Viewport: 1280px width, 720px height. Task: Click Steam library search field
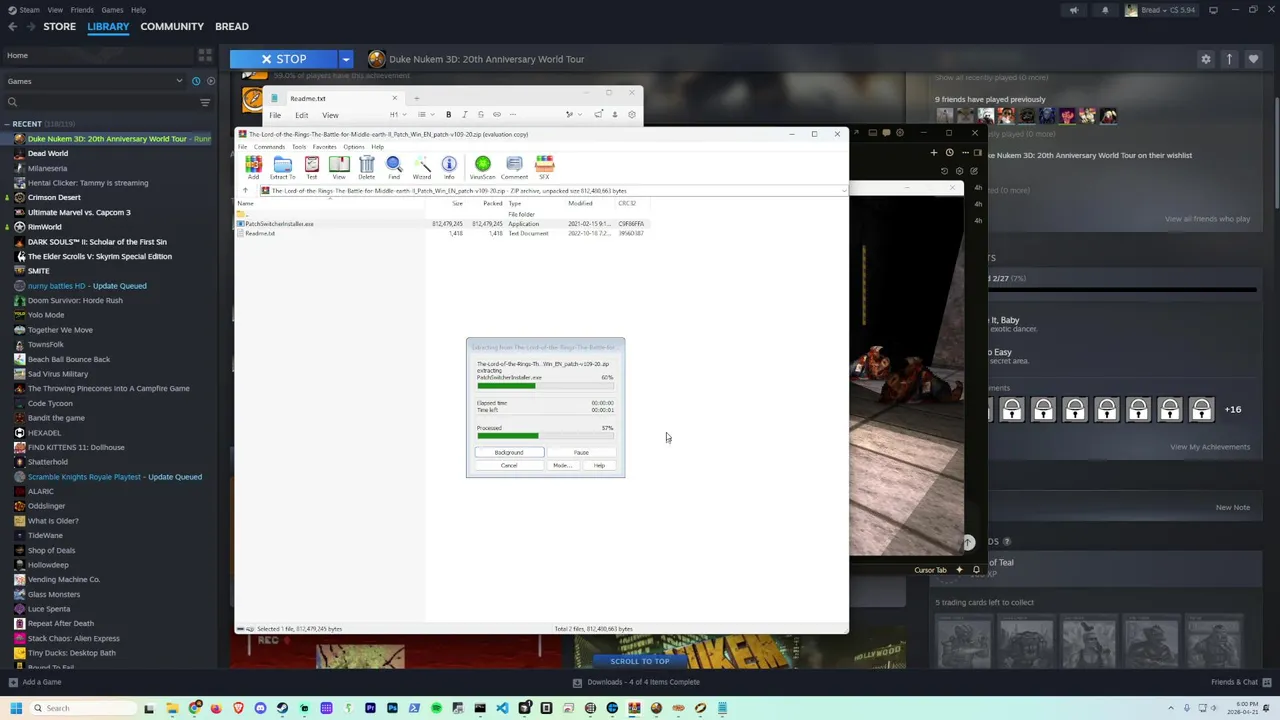(100, 102)
